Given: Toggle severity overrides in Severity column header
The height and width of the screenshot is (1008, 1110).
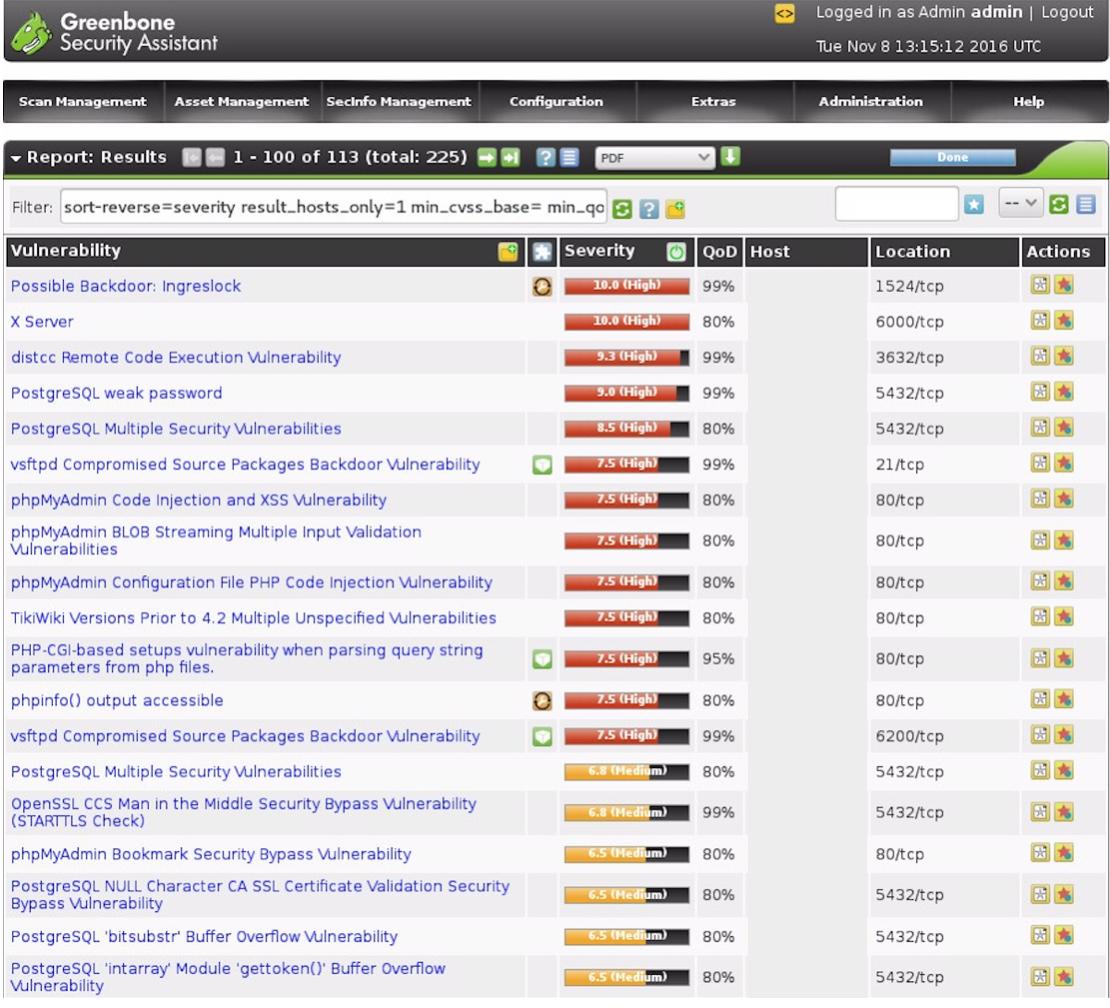Looking at the screenshot, I should point(676,252).
